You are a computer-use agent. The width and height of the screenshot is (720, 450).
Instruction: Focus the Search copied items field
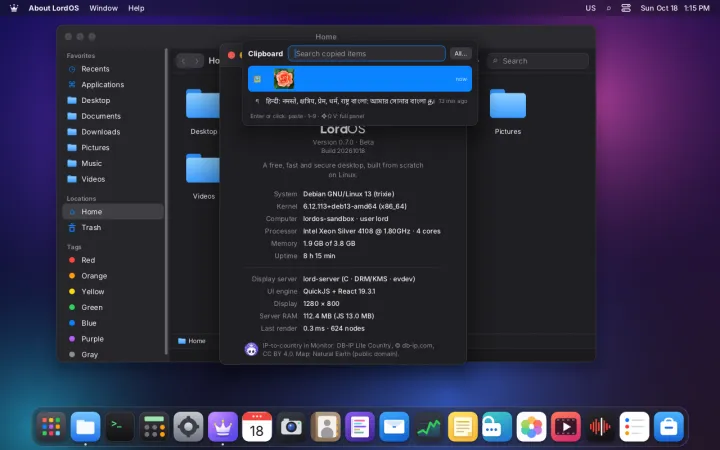tap(366, 53)
